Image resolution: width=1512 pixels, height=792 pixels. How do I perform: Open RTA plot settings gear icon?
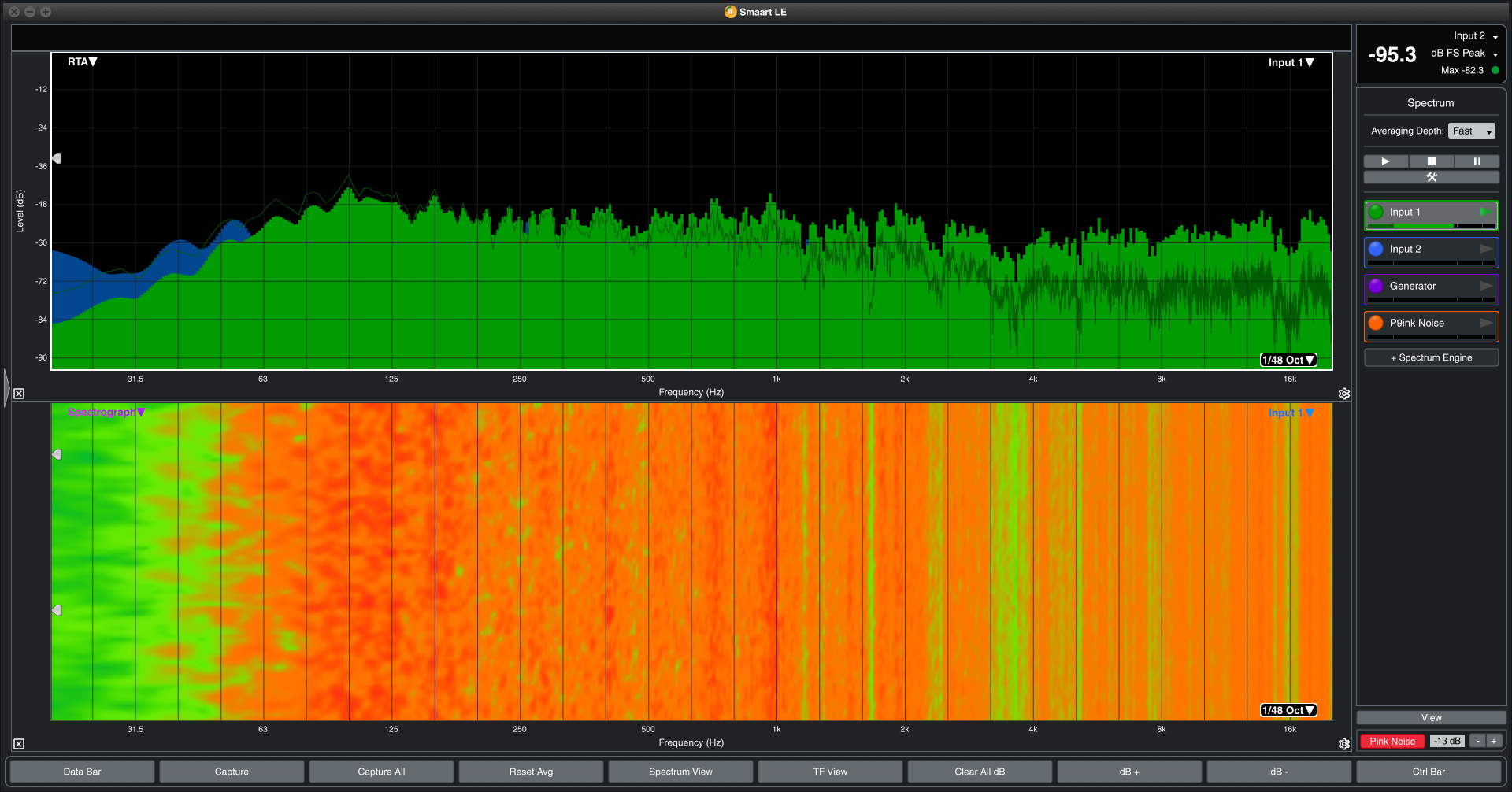point(1344,394)
